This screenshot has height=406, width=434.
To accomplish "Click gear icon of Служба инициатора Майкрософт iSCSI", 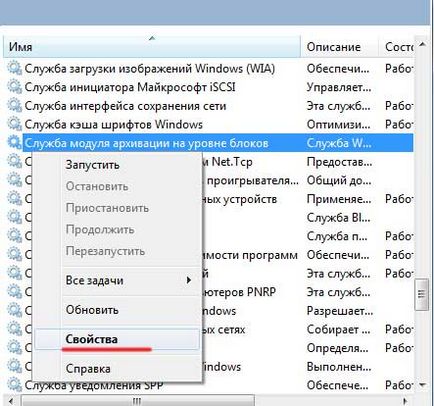I will pyautogui.click(x=14, y=87).
